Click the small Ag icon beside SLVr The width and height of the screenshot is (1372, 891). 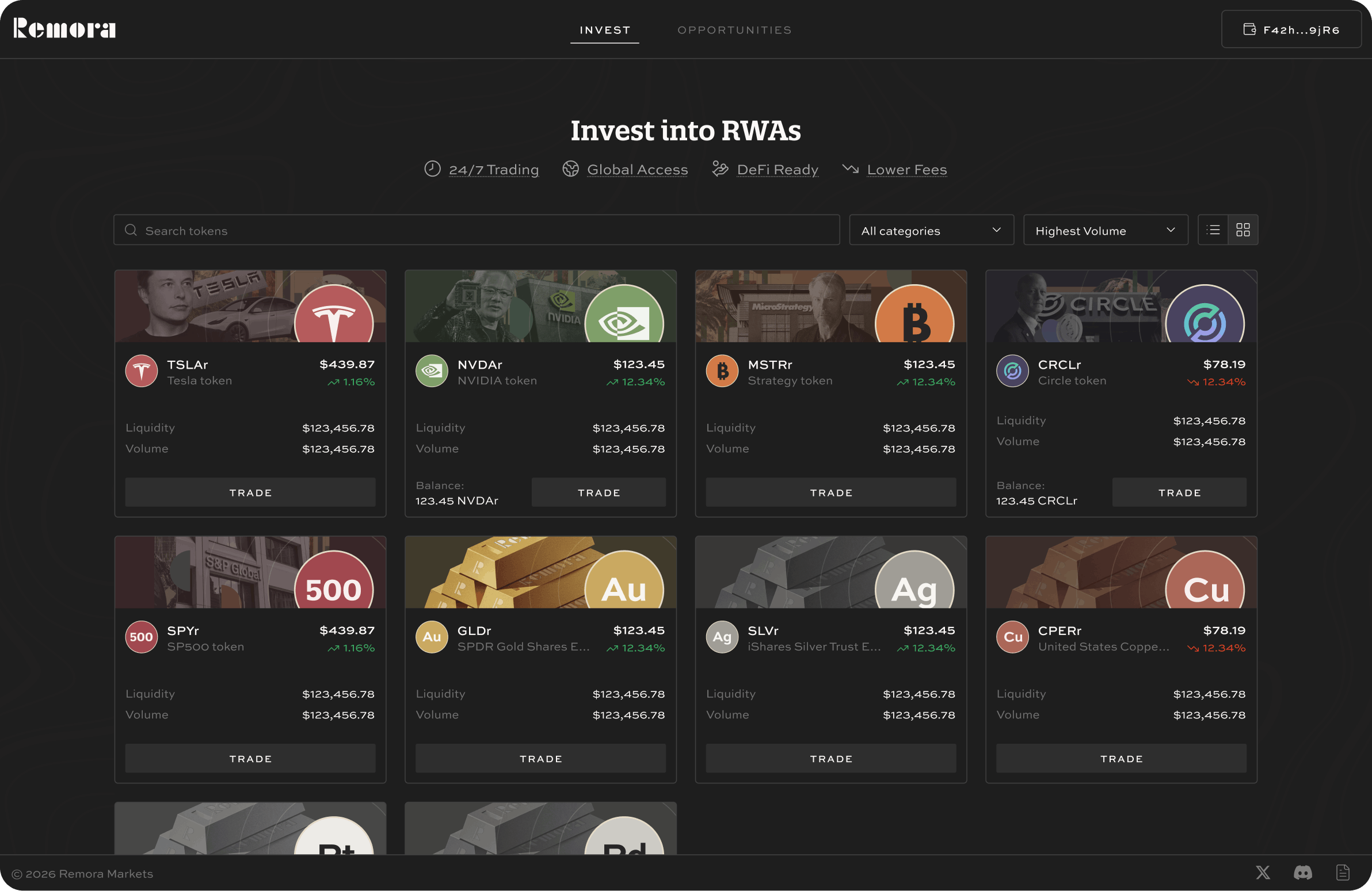722,637
